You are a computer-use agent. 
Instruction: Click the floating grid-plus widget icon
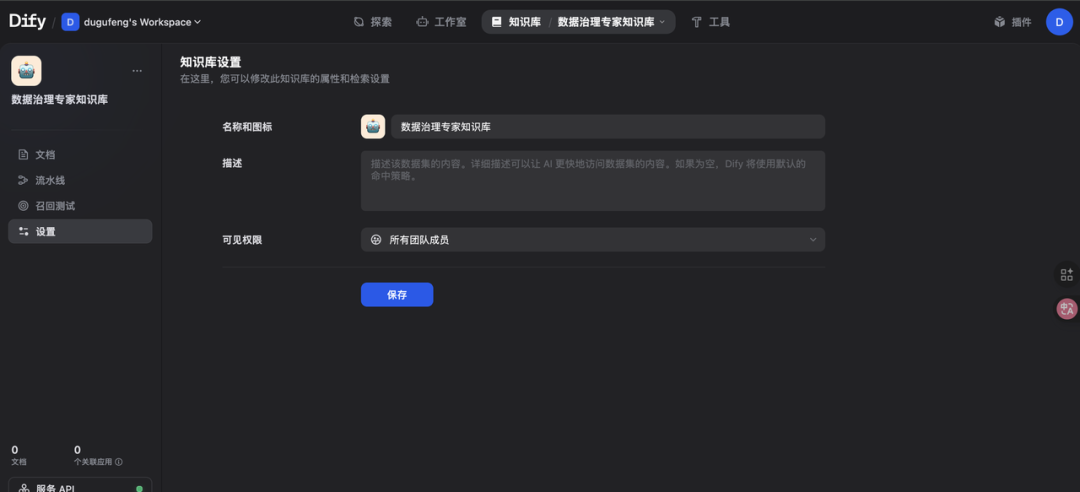click(x=1066, y=275)
